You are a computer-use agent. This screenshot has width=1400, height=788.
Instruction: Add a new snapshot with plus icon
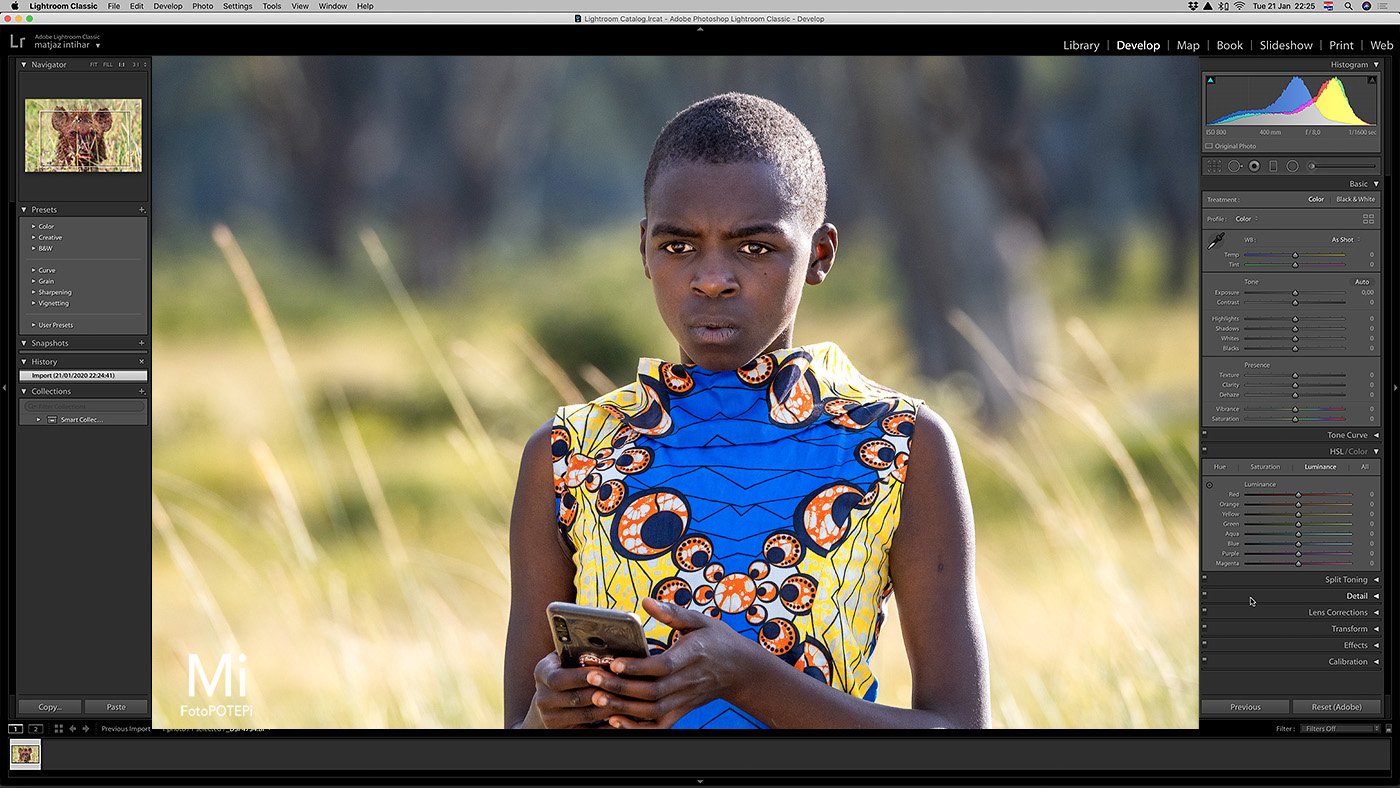(141, 343)
